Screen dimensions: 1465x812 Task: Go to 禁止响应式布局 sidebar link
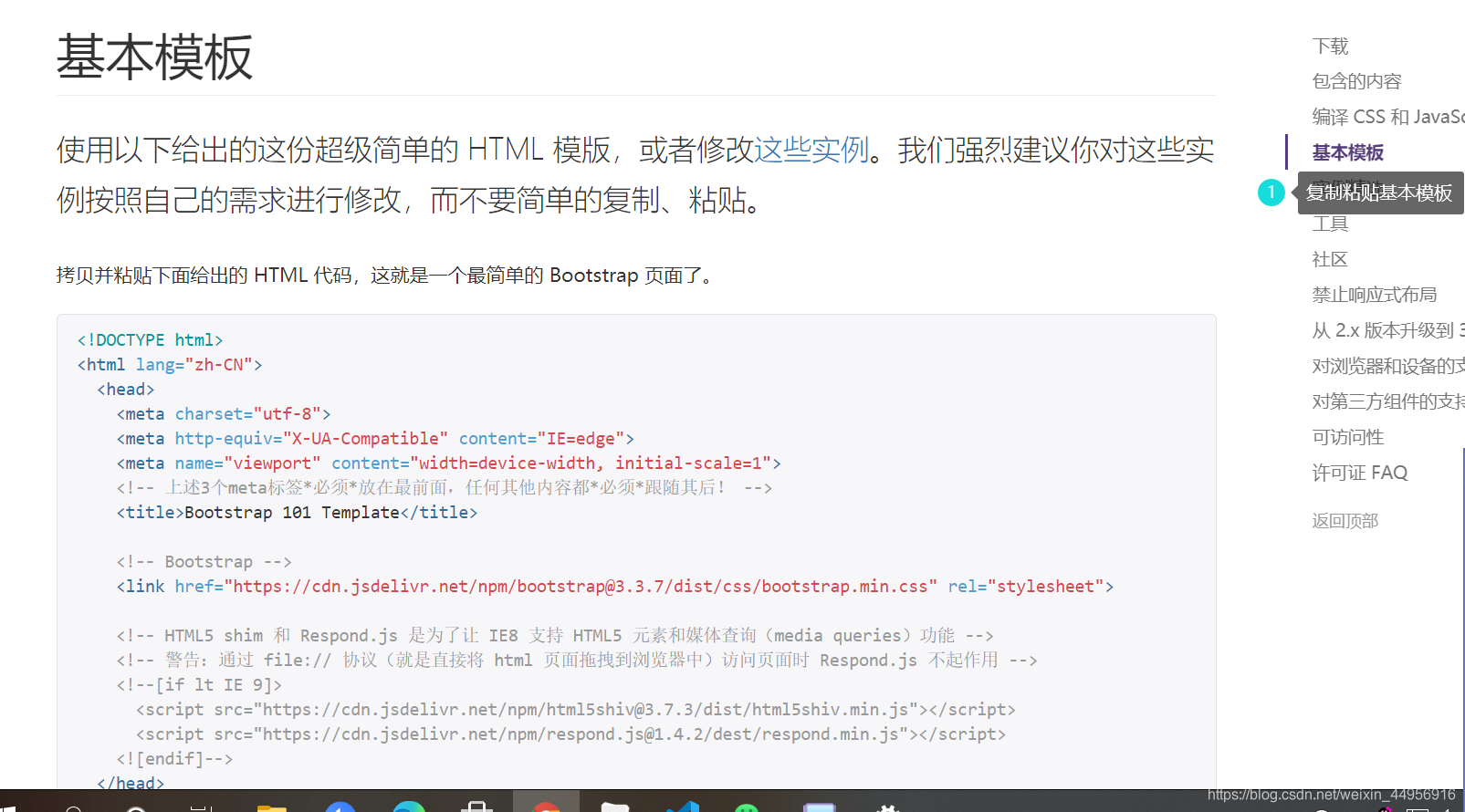1374,295
